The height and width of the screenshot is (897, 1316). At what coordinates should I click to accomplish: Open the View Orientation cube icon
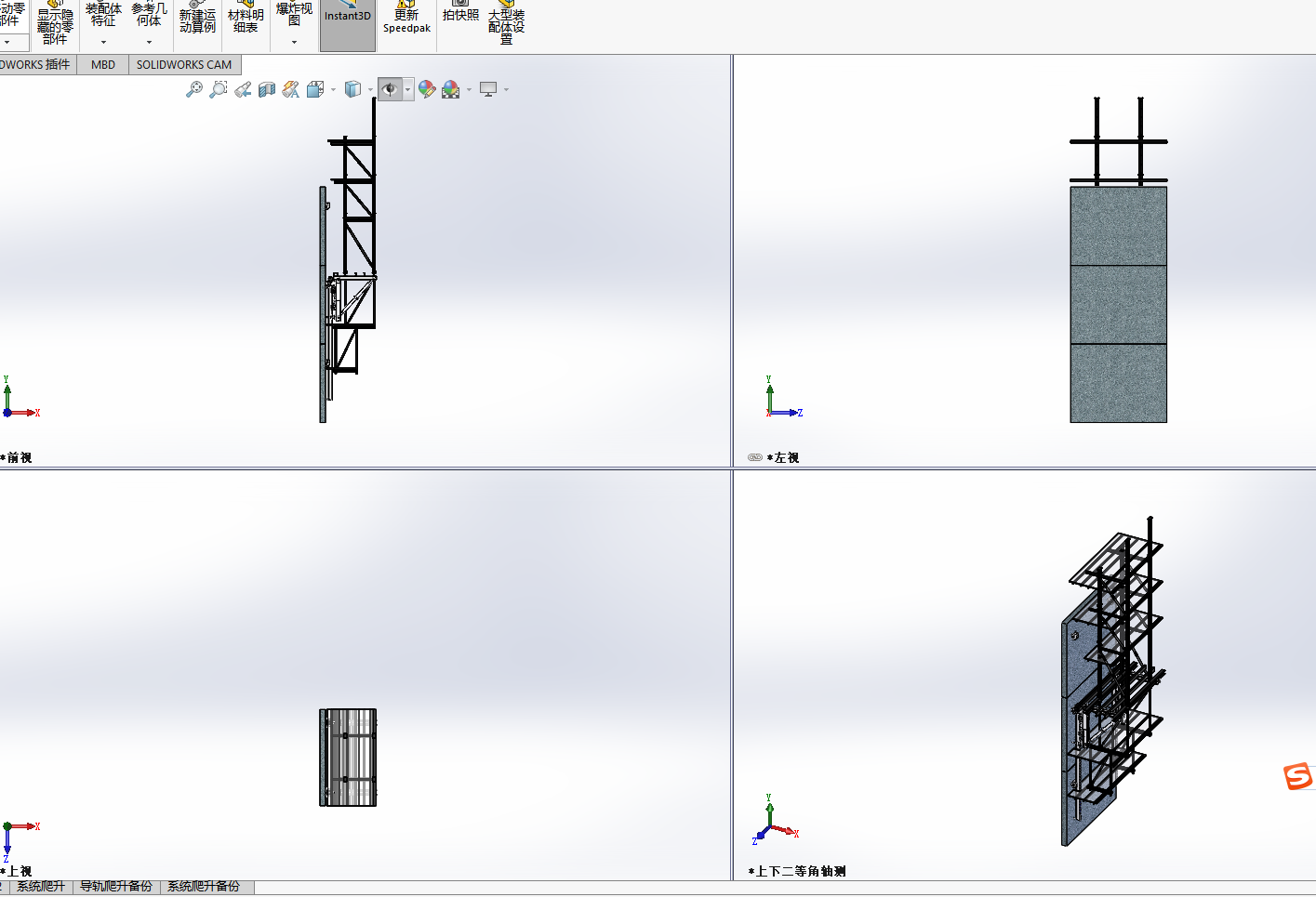pos(315,89)
